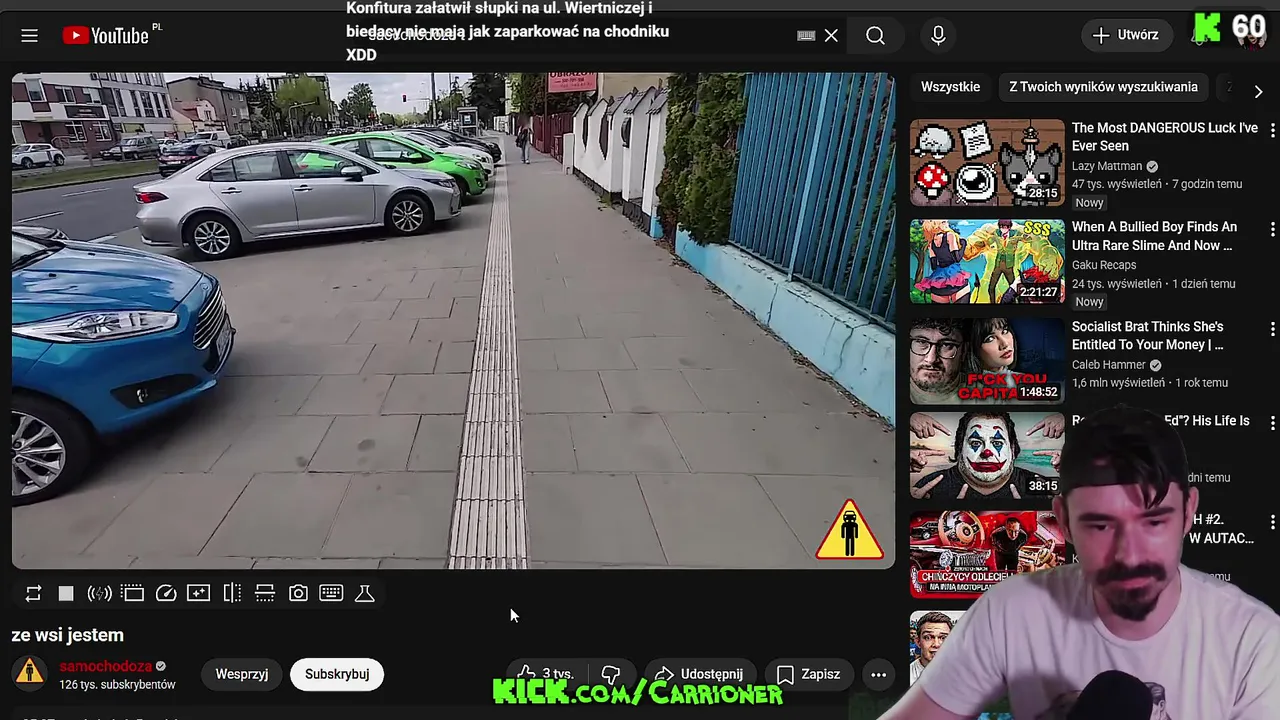
Task: Click '126 tys. subskrybentów' text
Action: [117, 685]
